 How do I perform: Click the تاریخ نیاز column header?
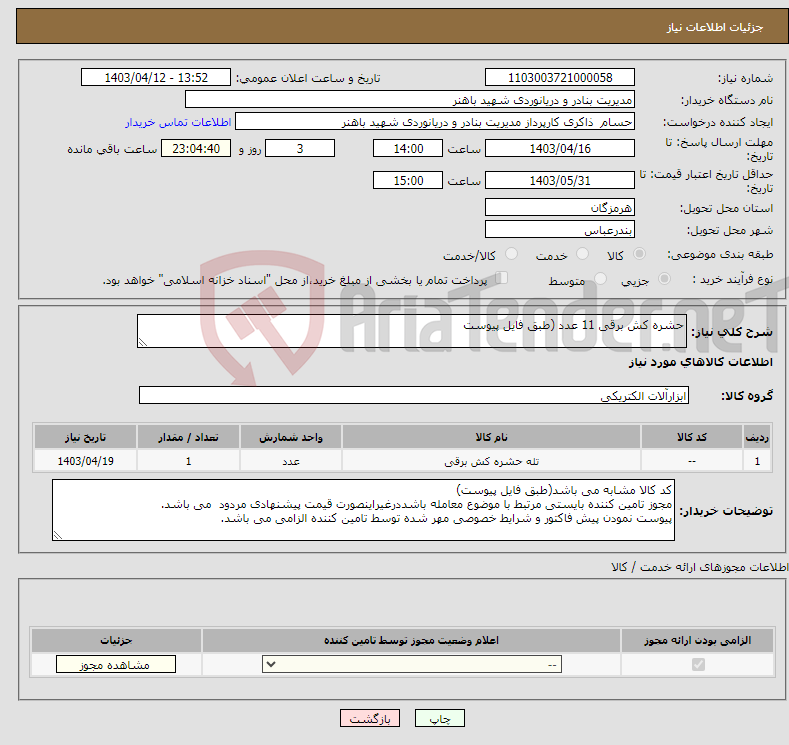[85, 437]
